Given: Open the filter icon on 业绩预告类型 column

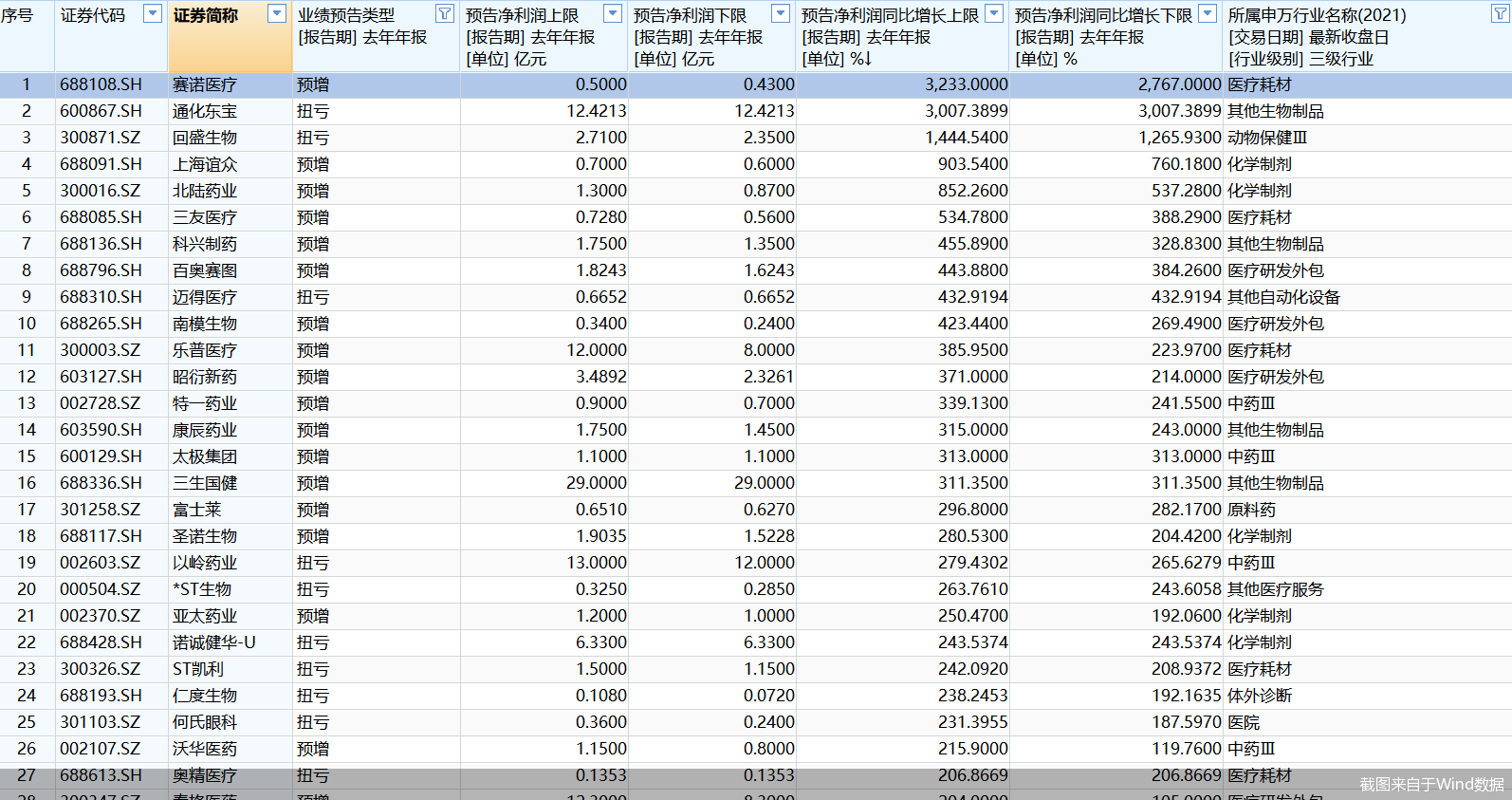Looking at the screenshot, I should [444, 13].
